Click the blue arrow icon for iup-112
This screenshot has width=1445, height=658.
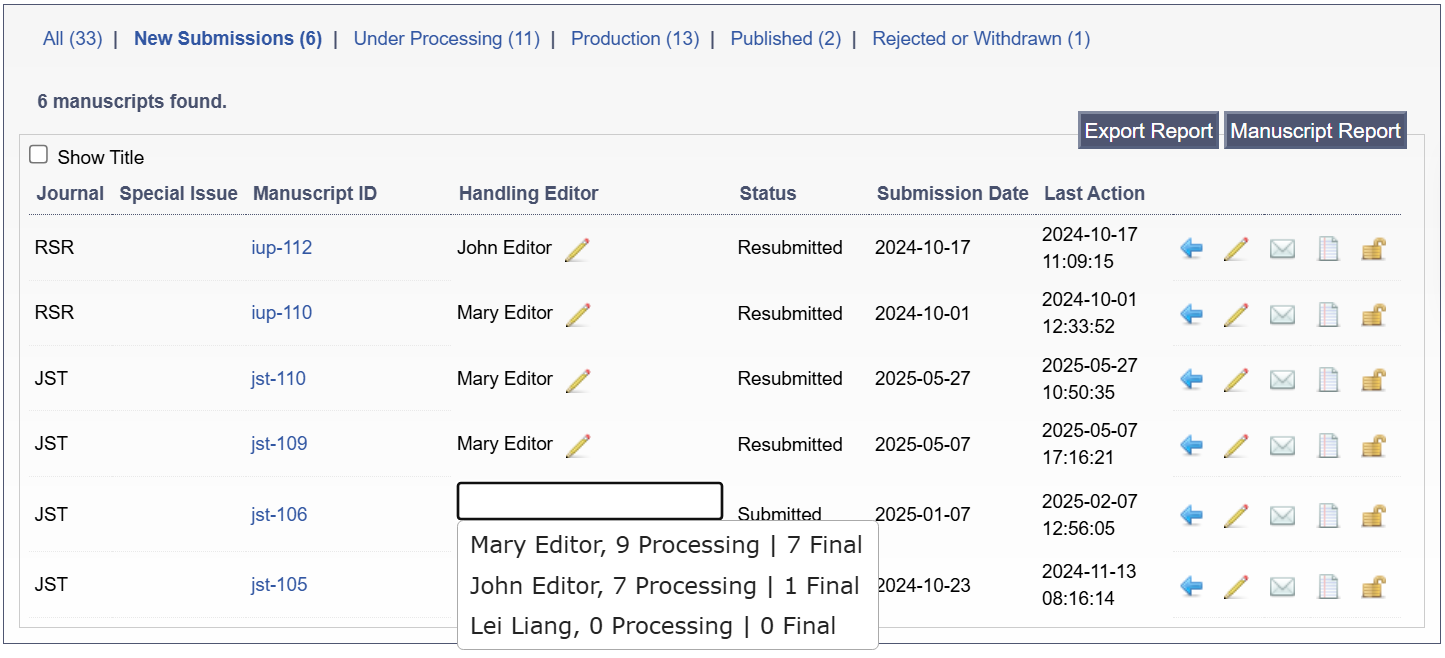click(x=1191, y=248)
